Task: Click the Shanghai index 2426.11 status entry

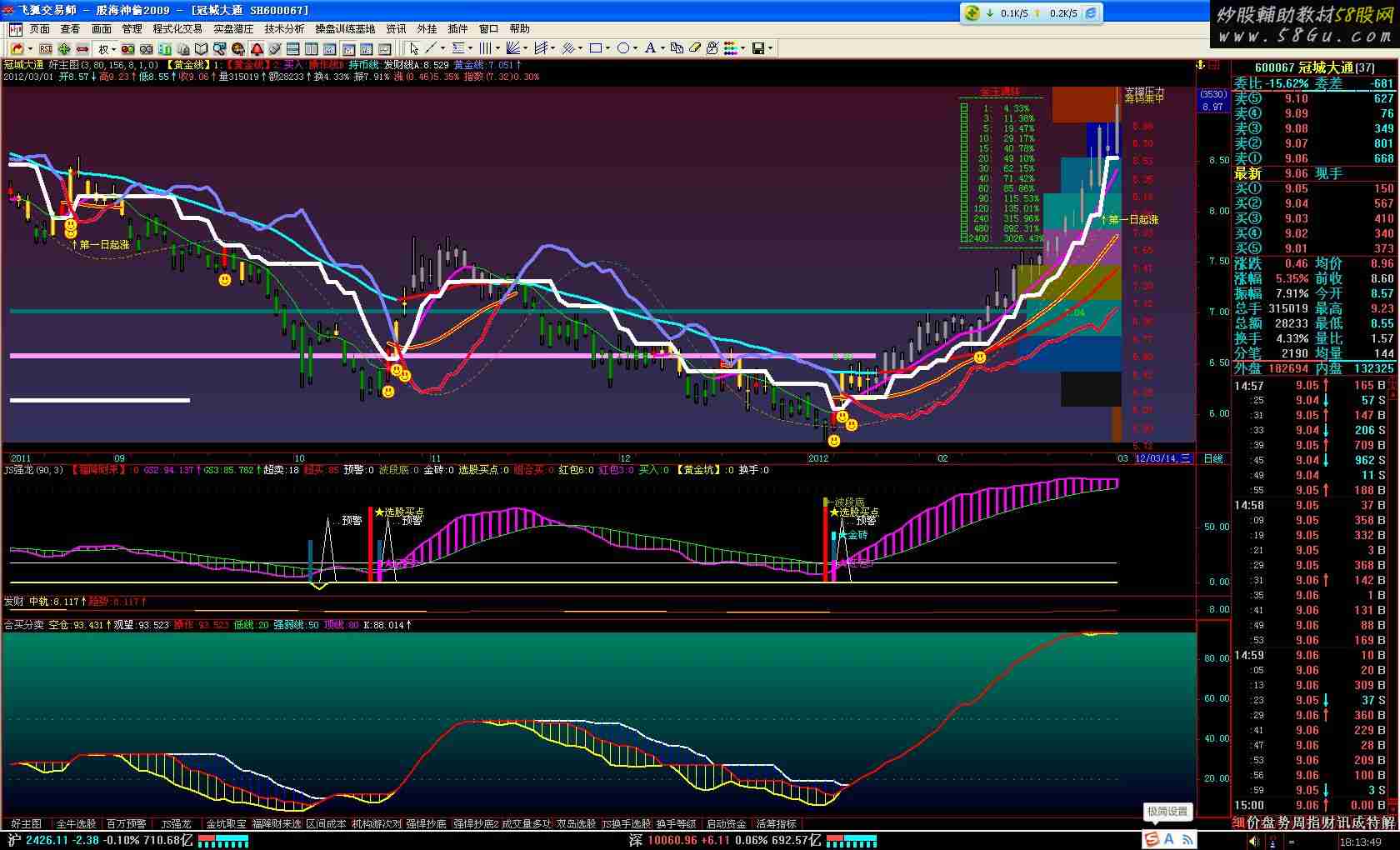Action: (100, 840)
